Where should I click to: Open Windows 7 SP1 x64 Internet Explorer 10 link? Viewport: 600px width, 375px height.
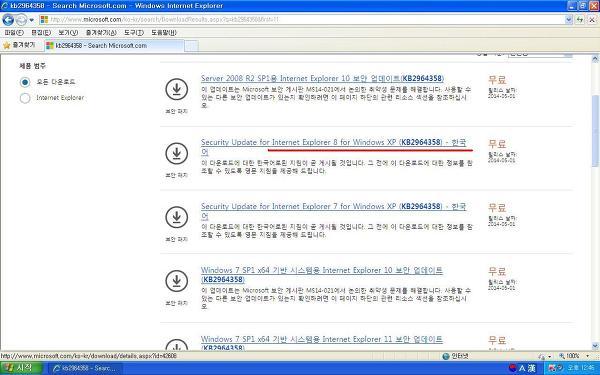[x=322, y=275]
